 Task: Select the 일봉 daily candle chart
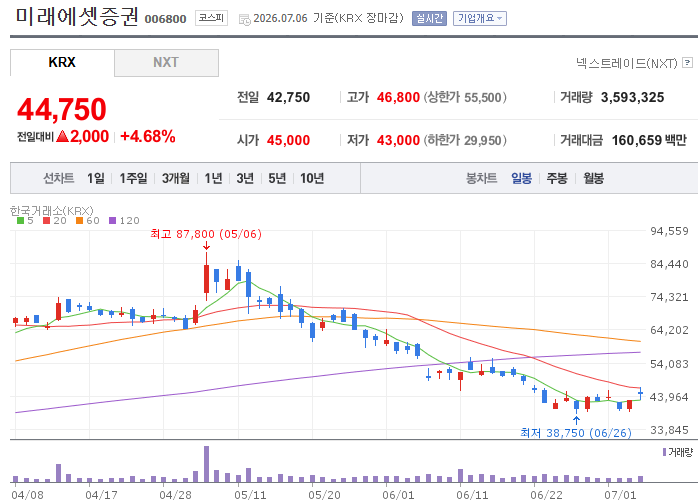pos(521,178)
